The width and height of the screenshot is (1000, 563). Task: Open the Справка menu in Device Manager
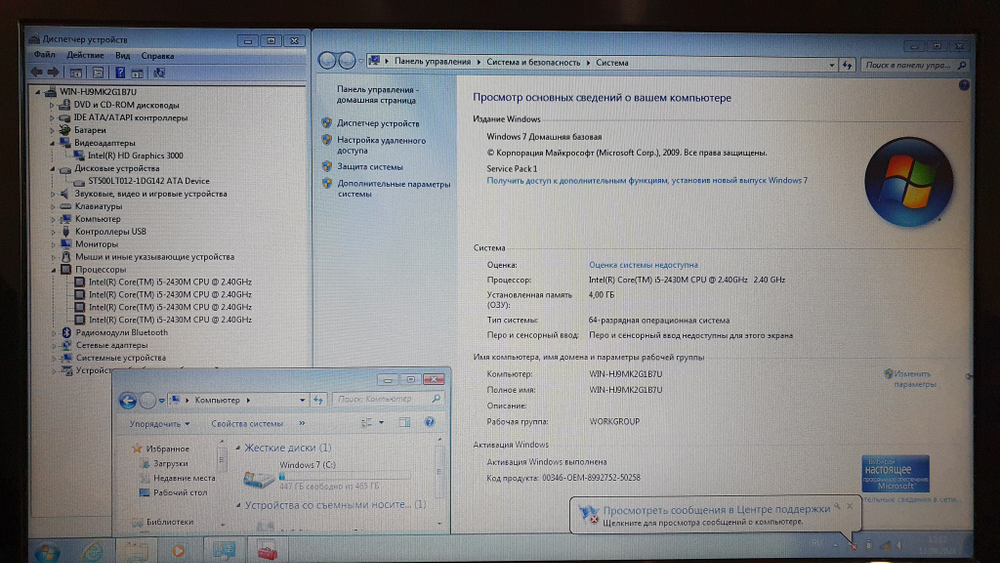tap(158, 56)
